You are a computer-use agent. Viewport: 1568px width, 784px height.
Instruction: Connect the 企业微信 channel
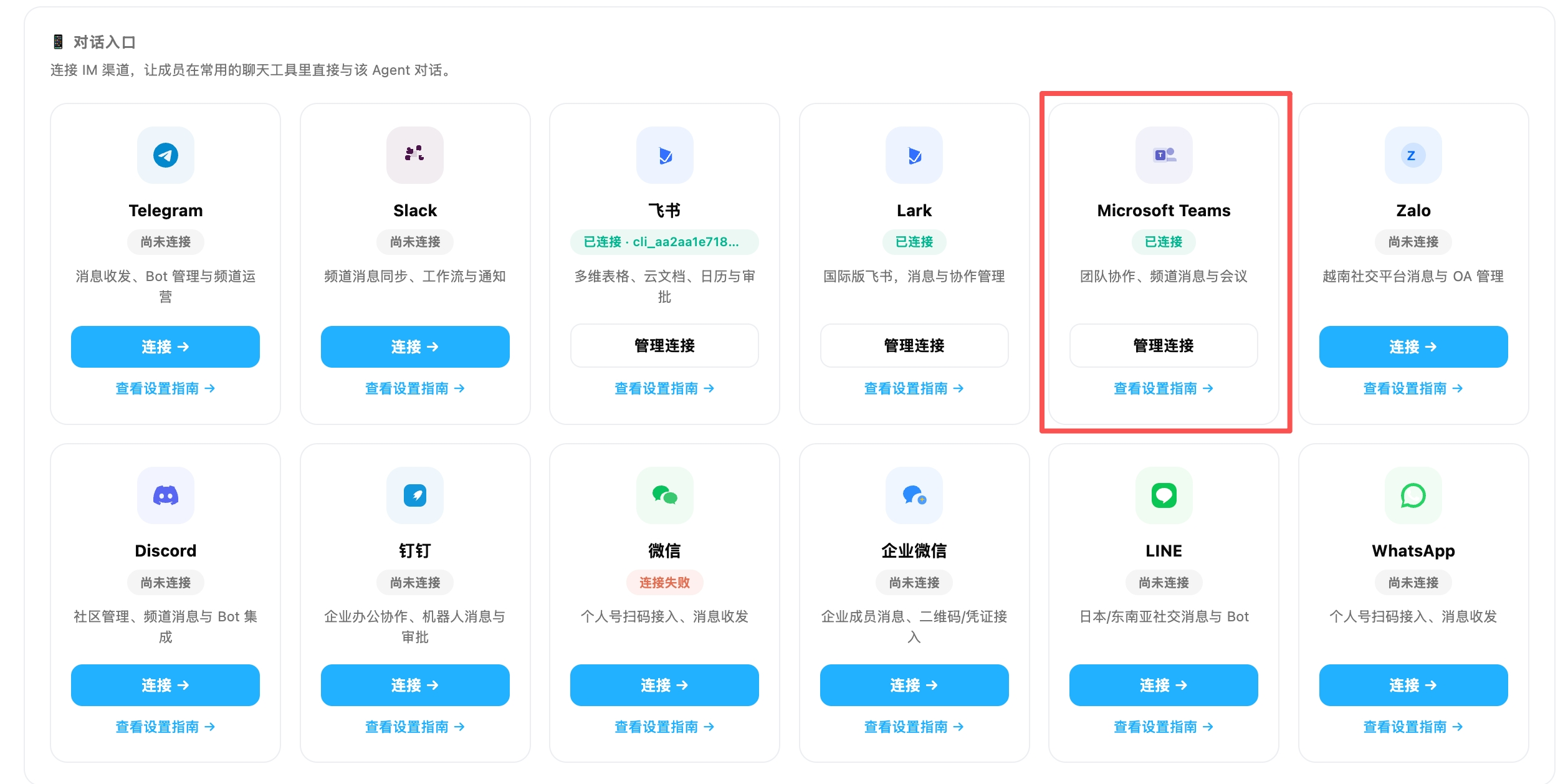[x=914, y=685]
